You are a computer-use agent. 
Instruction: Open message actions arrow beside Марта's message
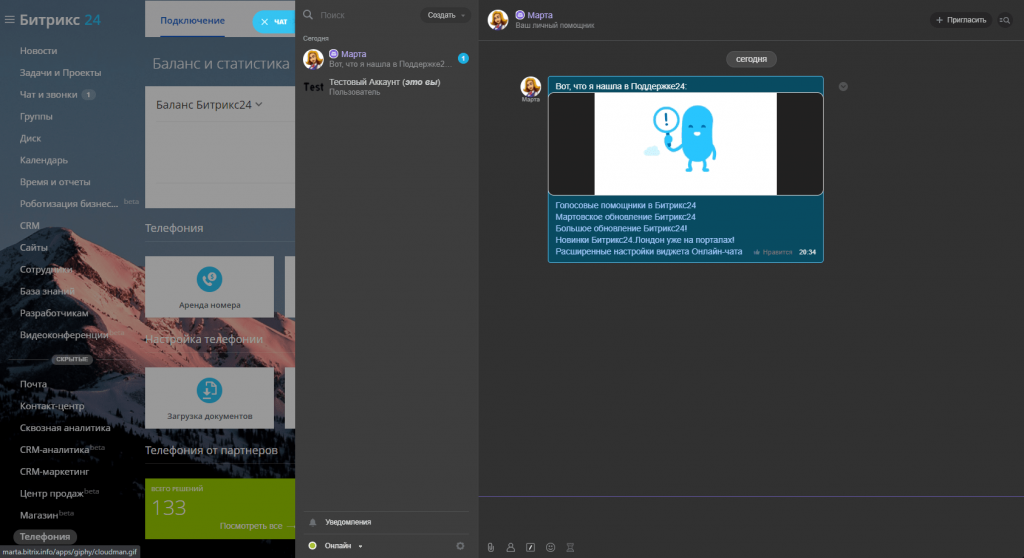843,86
